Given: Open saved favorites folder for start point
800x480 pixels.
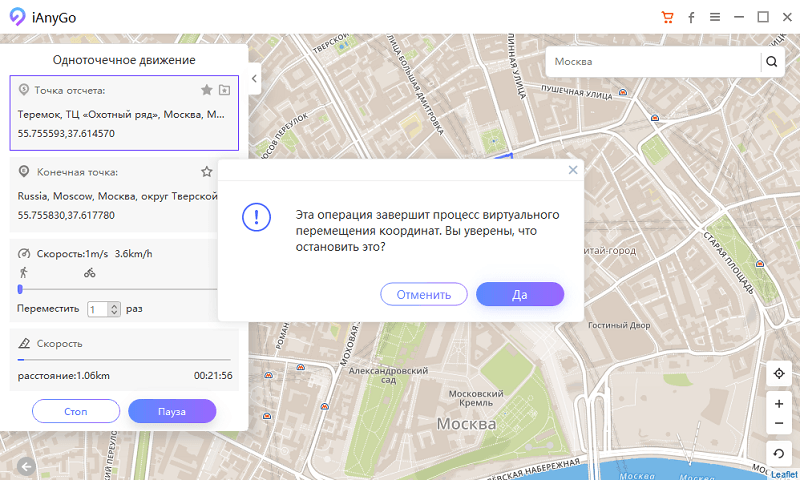Looking at the screenshot, I should [x=224, y=90].
